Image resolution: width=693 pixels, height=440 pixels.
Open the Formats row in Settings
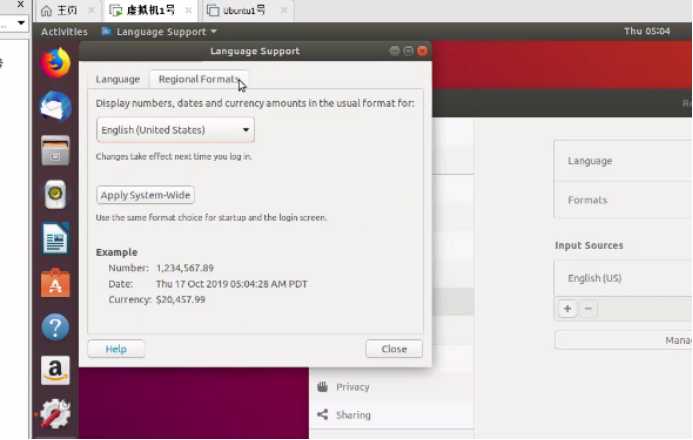[623, 200]
